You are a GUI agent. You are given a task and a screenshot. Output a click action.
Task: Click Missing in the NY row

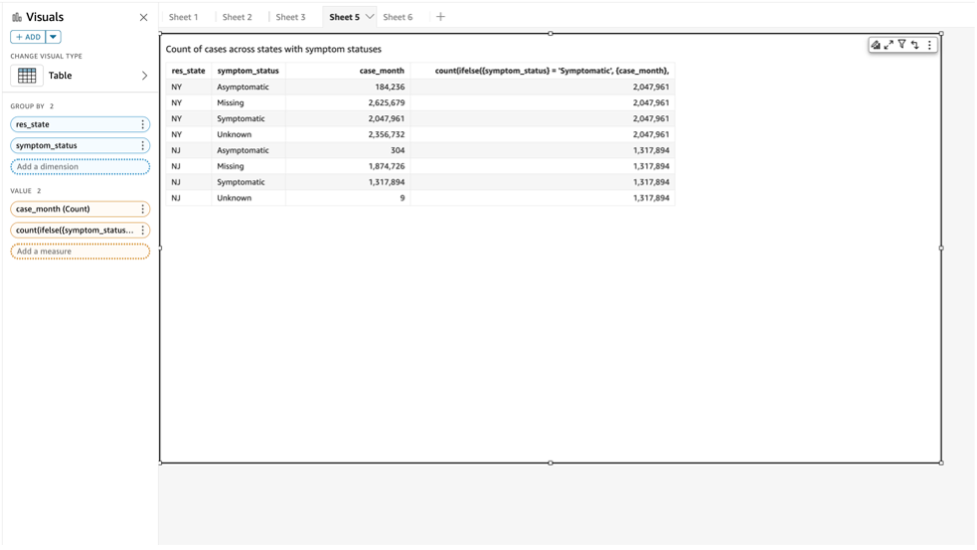click(x=231, y=103)
